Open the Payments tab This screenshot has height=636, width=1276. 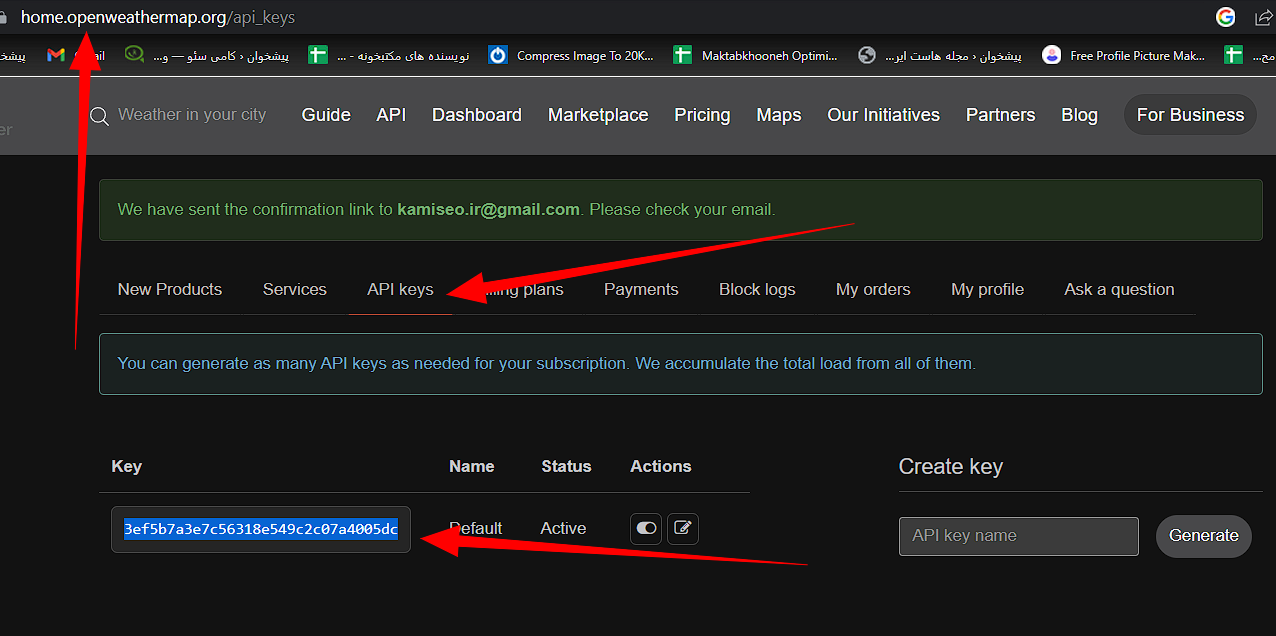[x=641, y=289]
